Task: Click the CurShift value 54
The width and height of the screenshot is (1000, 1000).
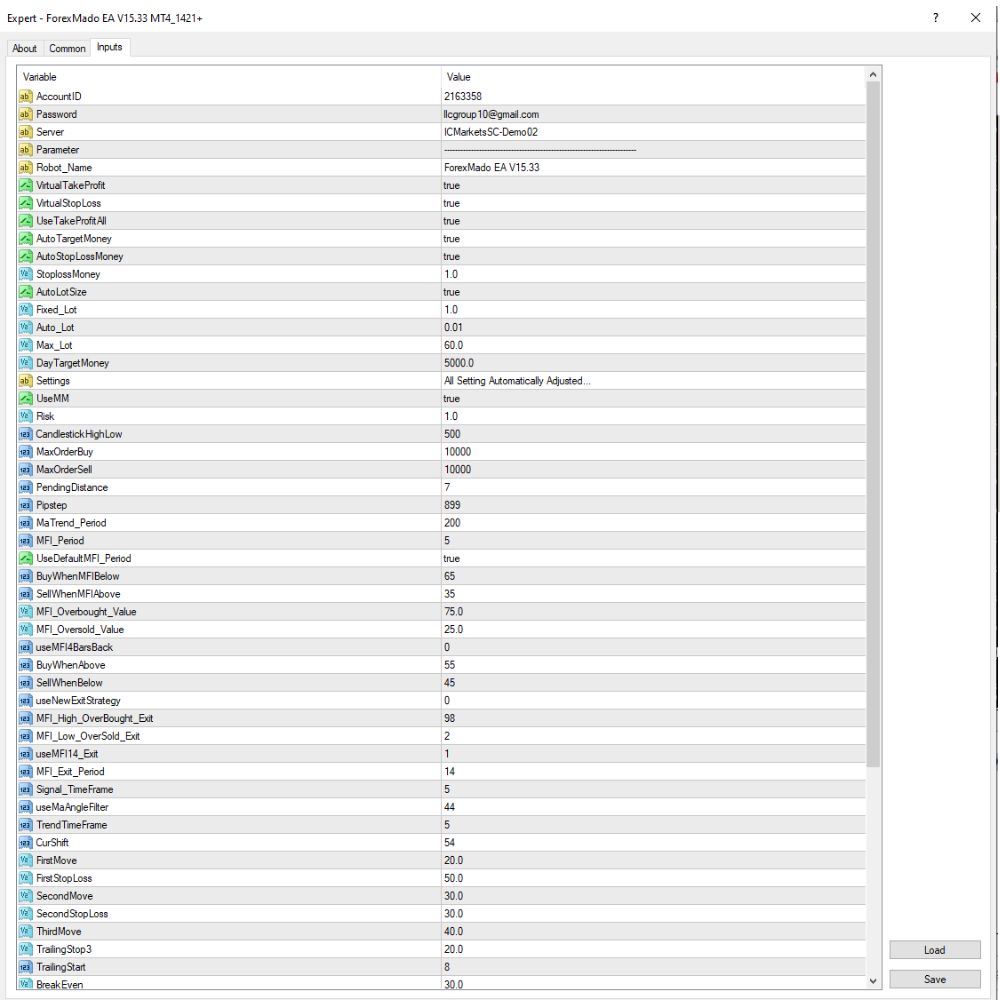Action: point(450,842)
